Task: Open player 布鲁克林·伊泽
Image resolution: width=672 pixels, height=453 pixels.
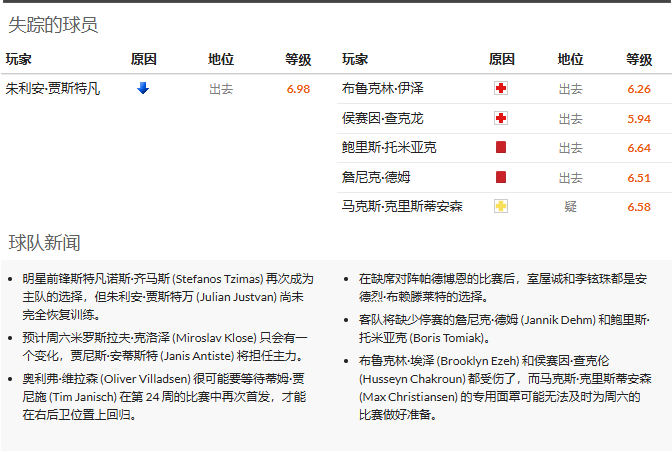Action: (382, 89)
